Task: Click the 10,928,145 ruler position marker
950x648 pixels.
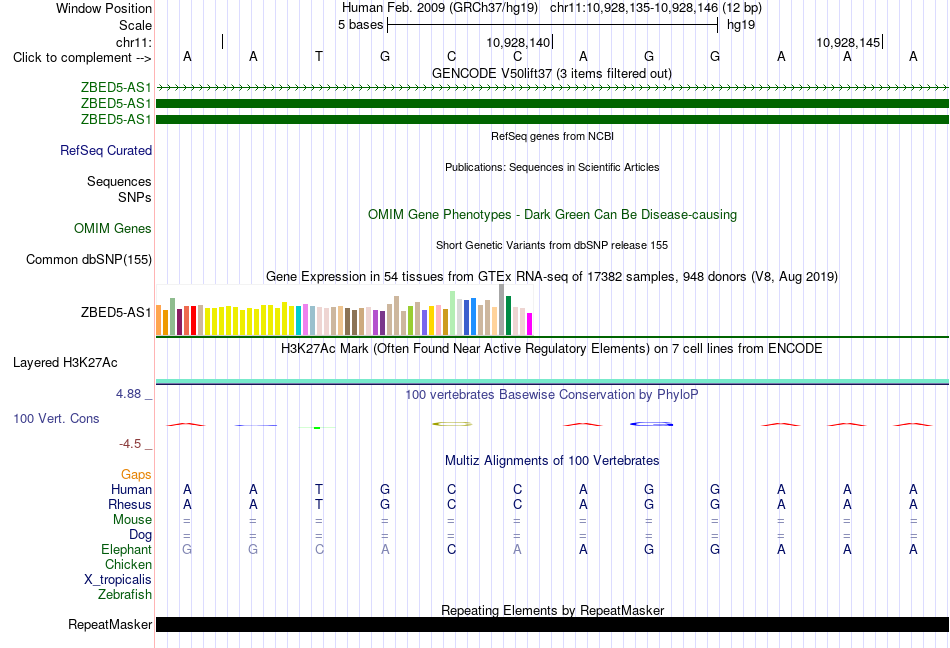Action: pos(848,42)
